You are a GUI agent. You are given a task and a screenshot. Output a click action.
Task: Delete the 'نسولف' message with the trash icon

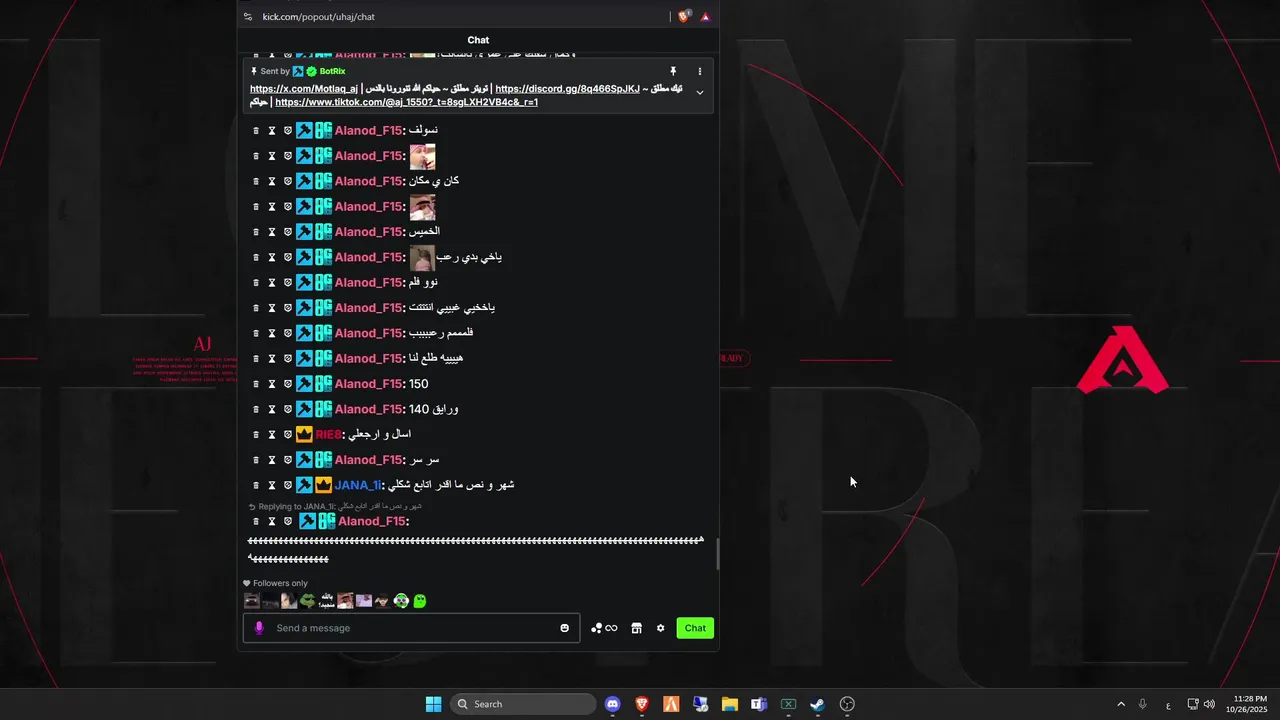(x=256, y=130)
